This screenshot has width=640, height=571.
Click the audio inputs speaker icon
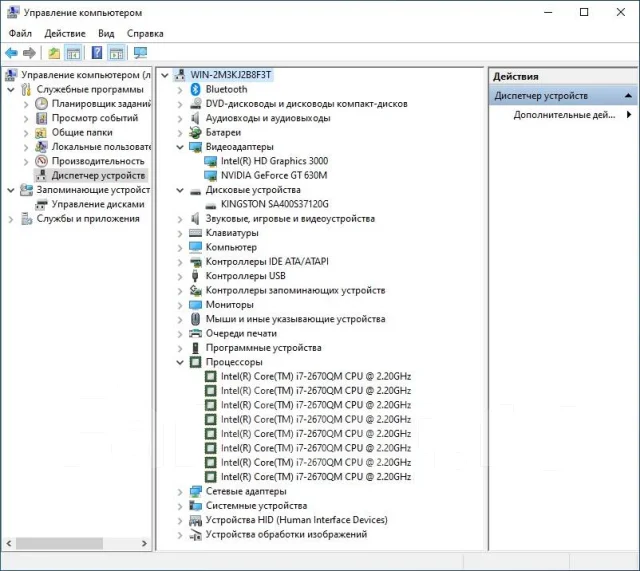tap(196, 118)
